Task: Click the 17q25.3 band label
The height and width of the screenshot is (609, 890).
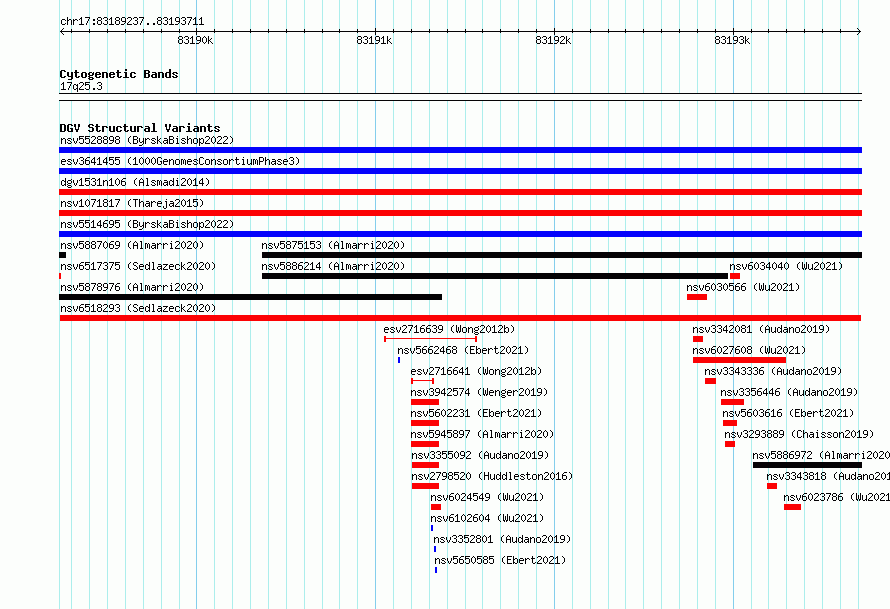Action: pos(81,86)
